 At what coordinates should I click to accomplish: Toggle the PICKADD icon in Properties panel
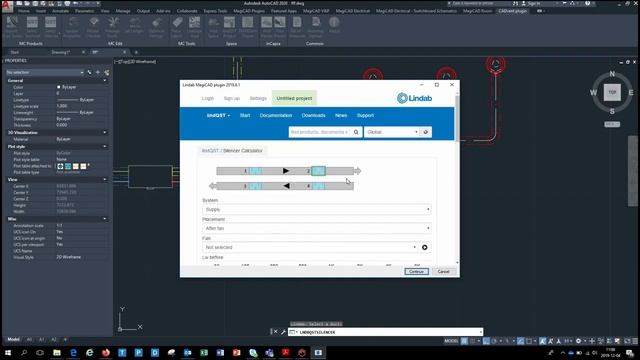[89, 72]
